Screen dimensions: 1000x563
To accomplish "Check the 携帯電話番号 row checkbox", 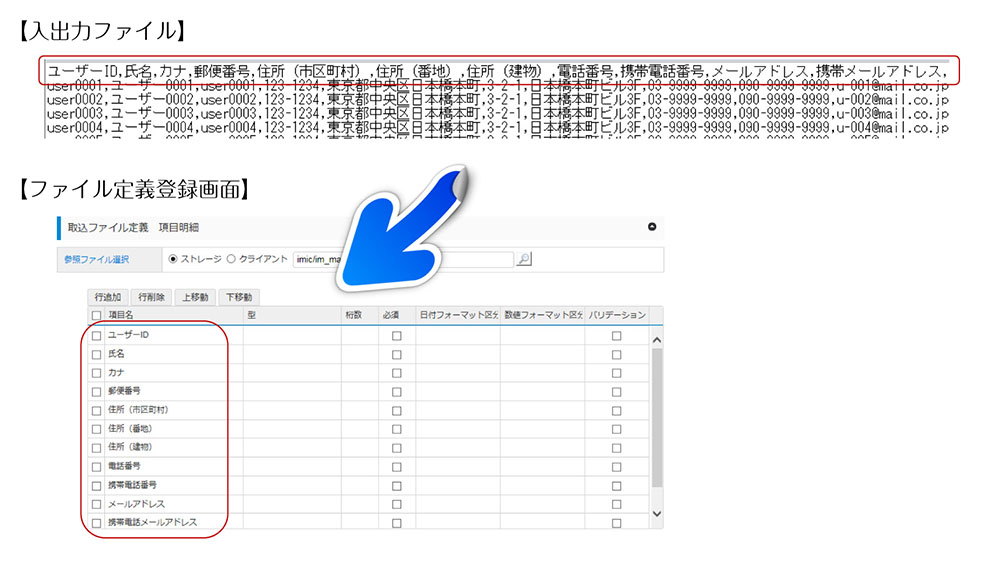I will click(96, 486).
